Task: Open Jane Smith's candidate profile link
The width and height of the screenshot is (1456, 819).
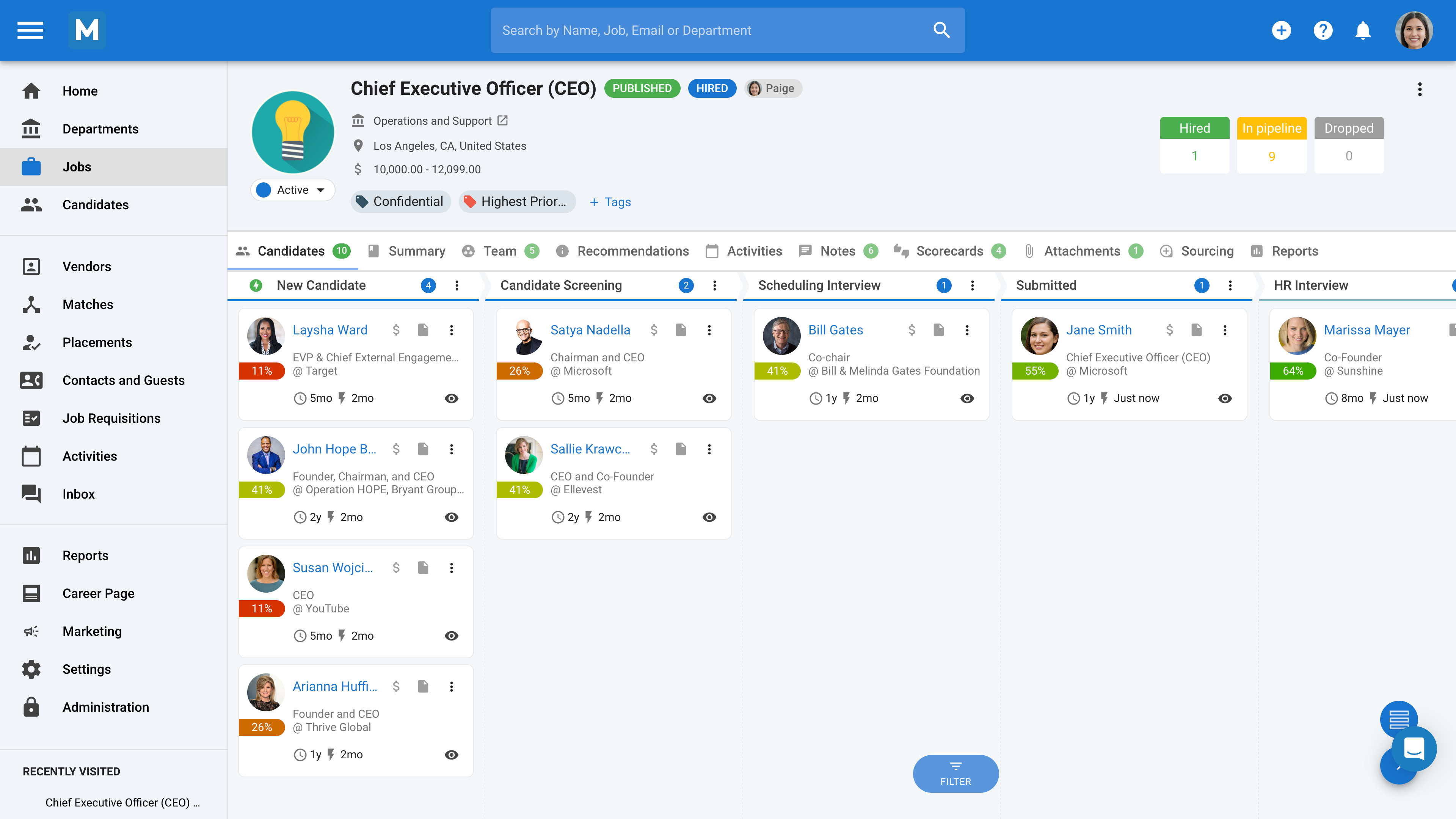Action: tap(1099, 329)
